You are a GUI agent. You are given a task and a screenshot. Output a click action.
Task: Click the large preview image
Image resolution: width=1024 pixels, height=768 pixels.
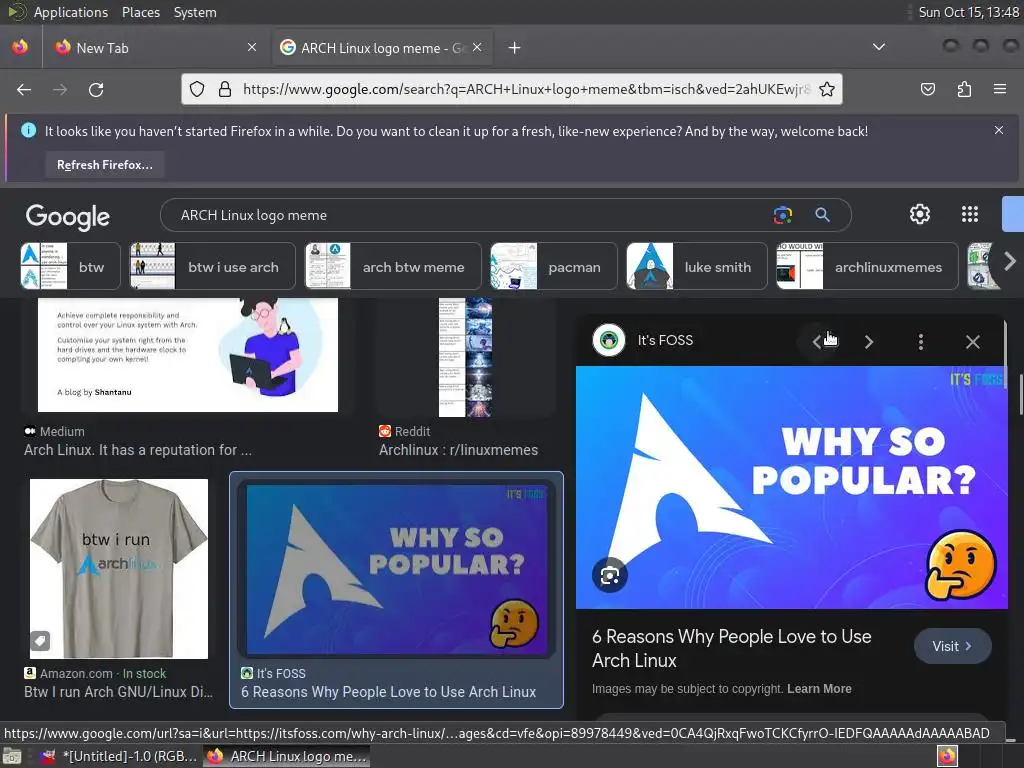(x=792, y=487)
